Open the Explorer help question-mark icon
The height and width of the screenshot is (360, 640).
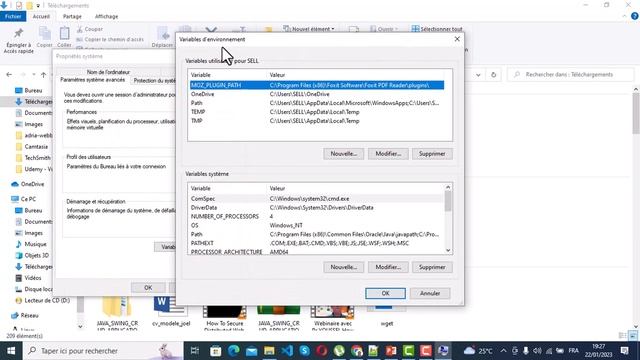634,16
